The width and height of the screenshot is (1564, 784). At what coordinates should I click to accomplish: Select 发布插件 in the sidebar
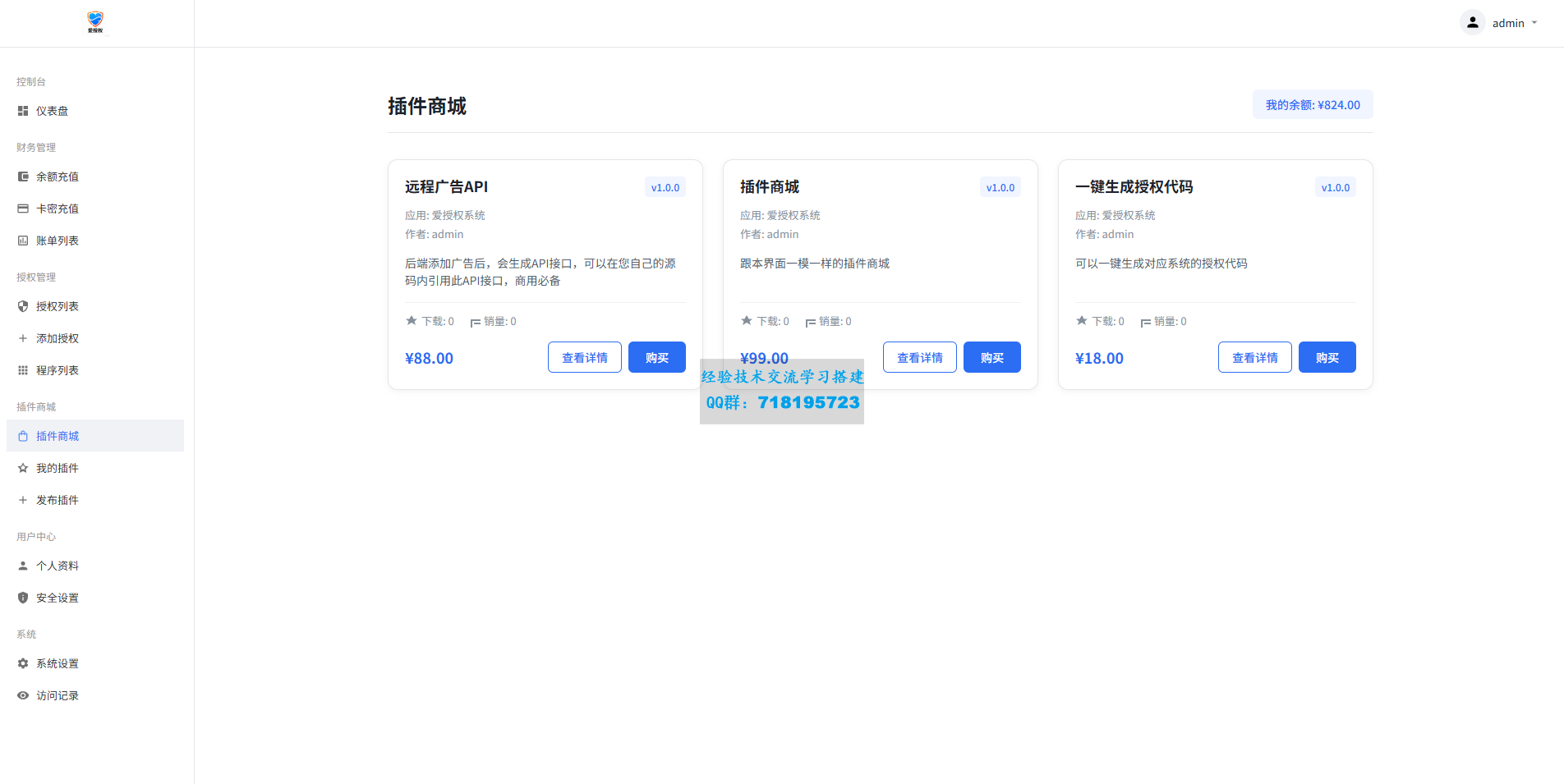[x=57, y=500]
